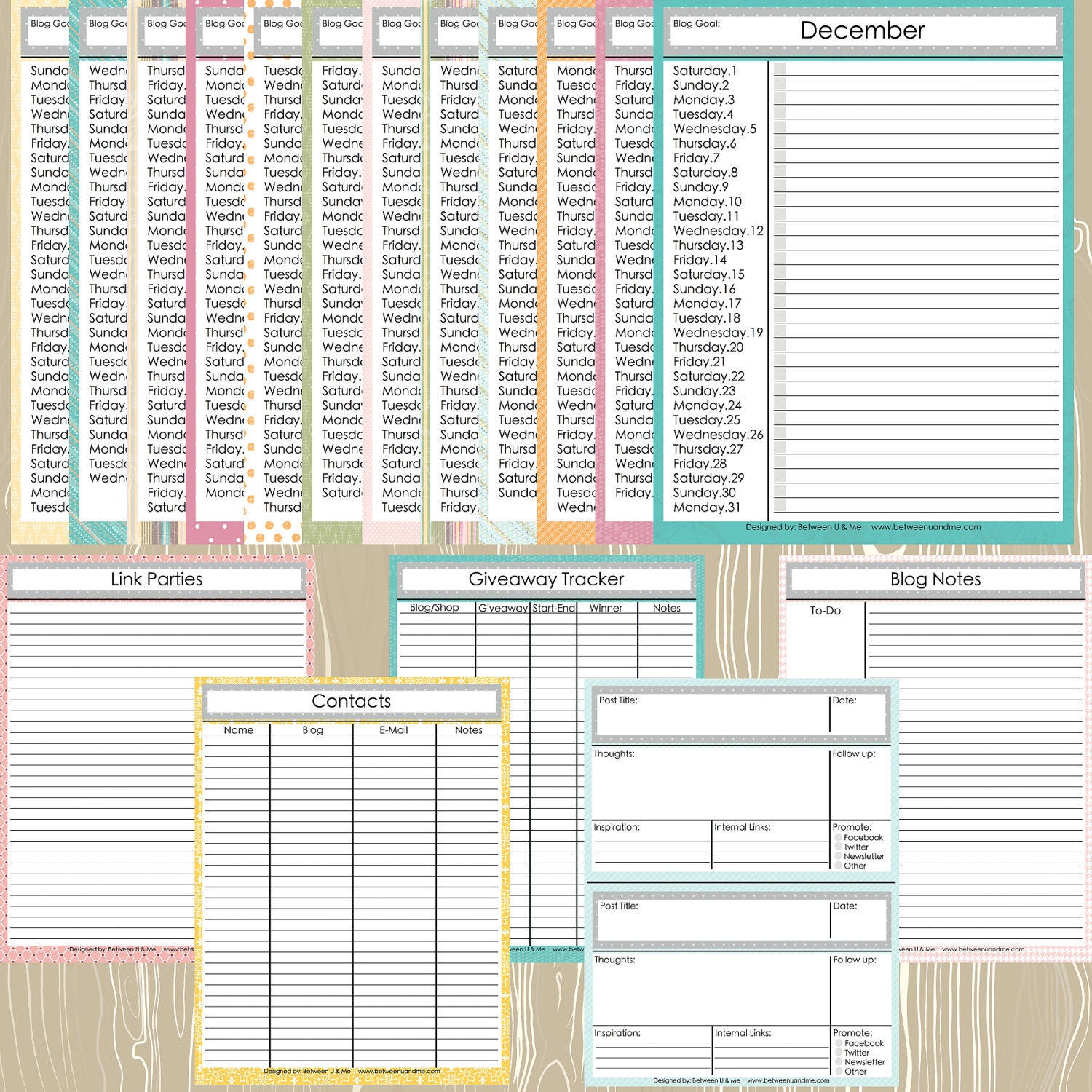This screenshot has height=1092, width=1092.
Task: Tick the checkbox on the Saturday.1 row
Action: (780, 70)
